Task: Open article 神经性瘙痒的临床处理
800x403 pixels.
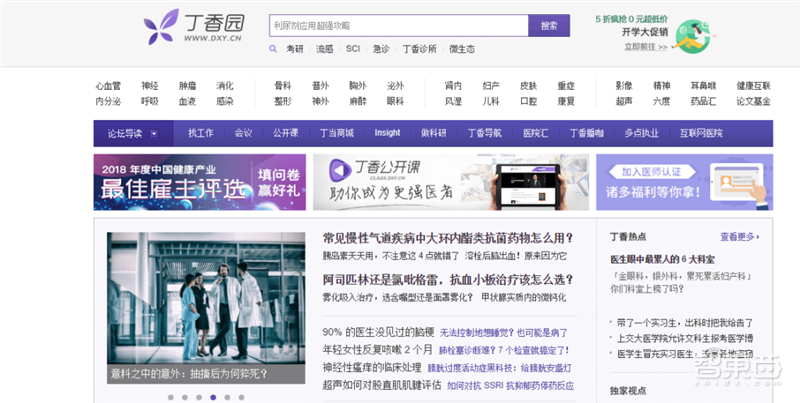Action: [372, 367]
